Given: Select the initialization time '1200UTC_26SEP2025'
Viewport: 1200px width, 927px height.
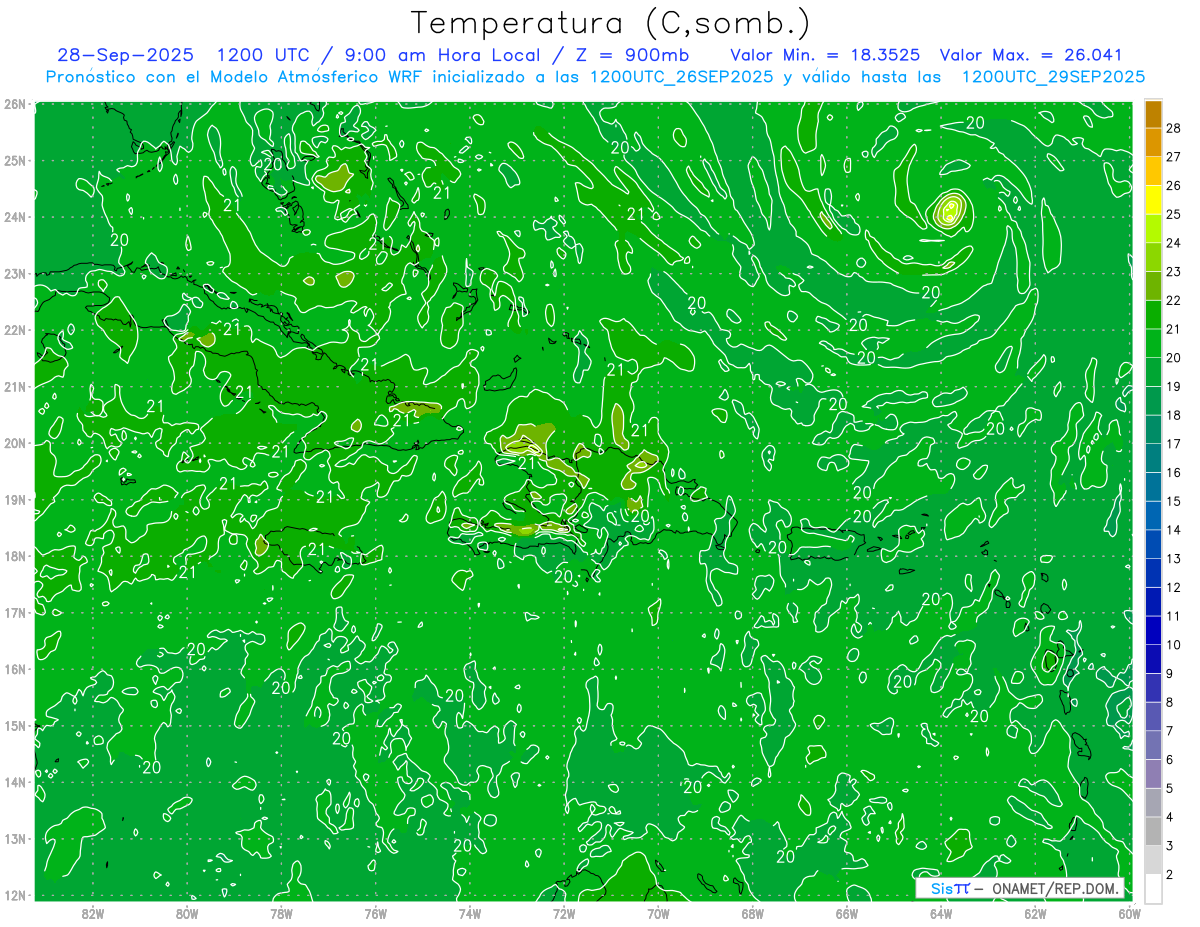Looking at the screenshot, I should click(x=682, y=77).
